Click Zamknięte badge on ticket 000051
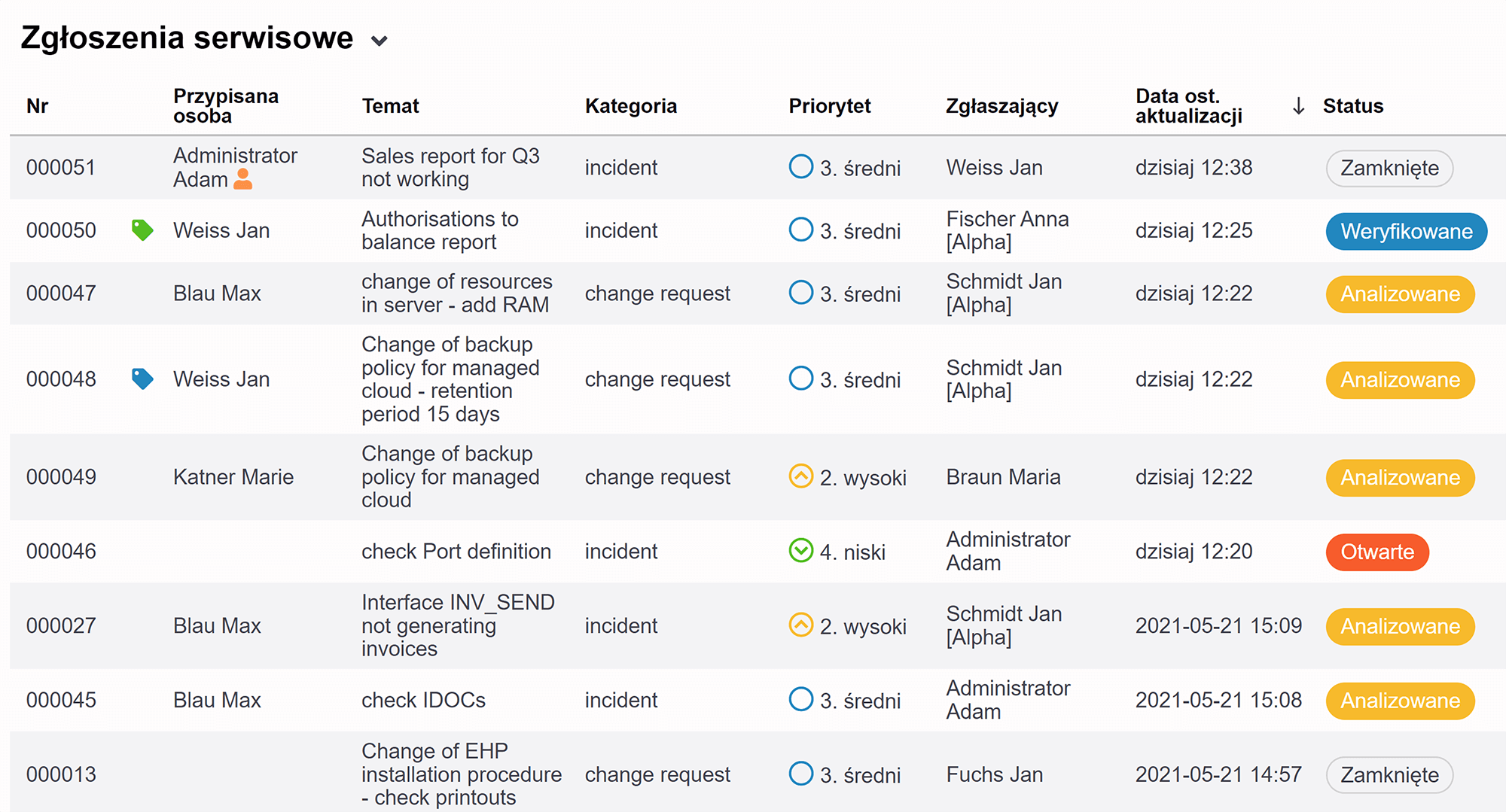The height and width of the screenshot is (812, 1506). click(x=1389, y=168)
